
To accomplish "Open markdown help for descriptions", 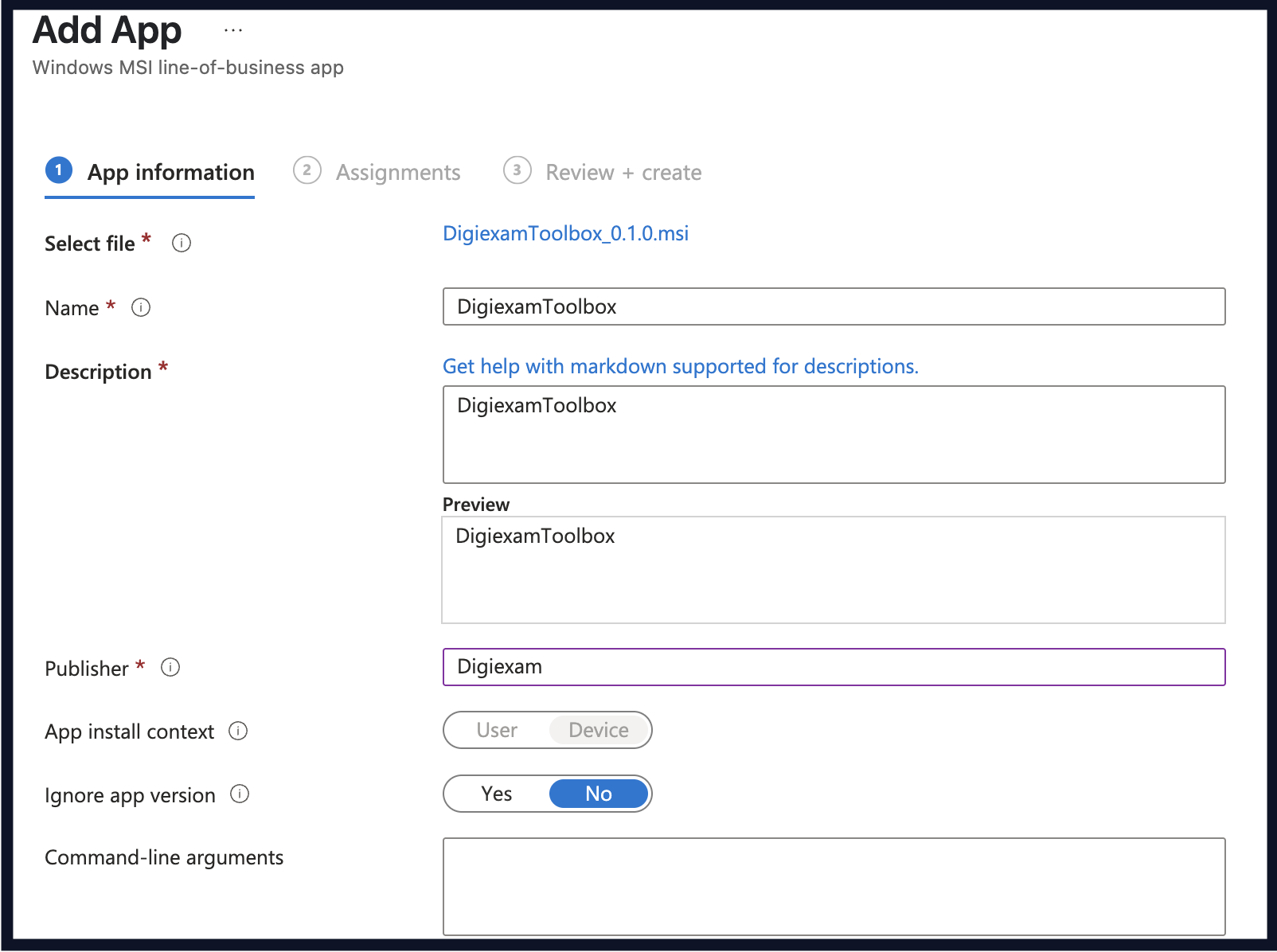I will point(681,366).
